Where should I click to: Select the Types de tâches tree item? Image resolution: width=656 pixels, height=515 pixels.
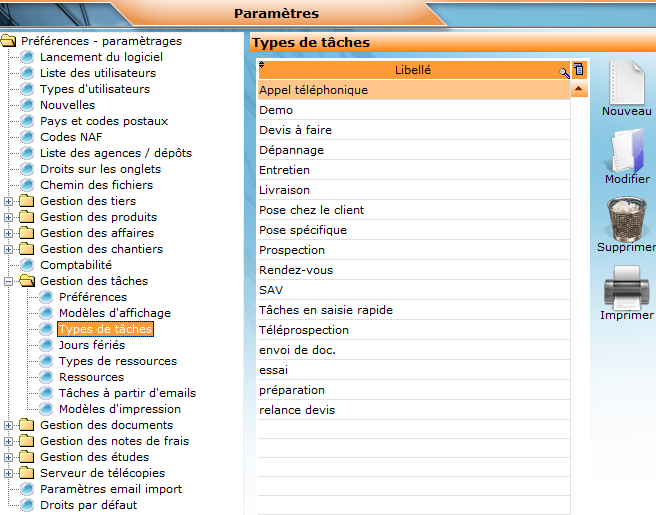[105, 329]
